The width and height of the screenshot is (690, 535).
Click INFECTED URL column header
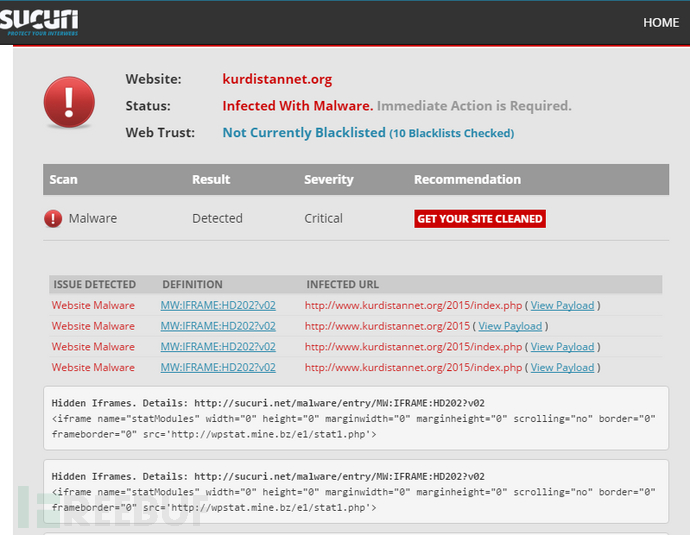342,285
